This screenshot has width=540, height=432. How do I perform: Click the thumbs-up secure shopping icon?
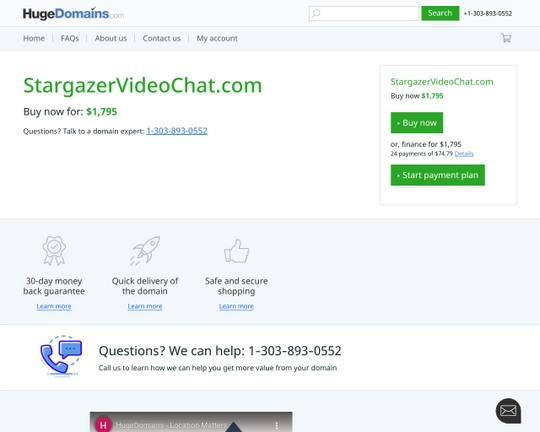[237, 251]
